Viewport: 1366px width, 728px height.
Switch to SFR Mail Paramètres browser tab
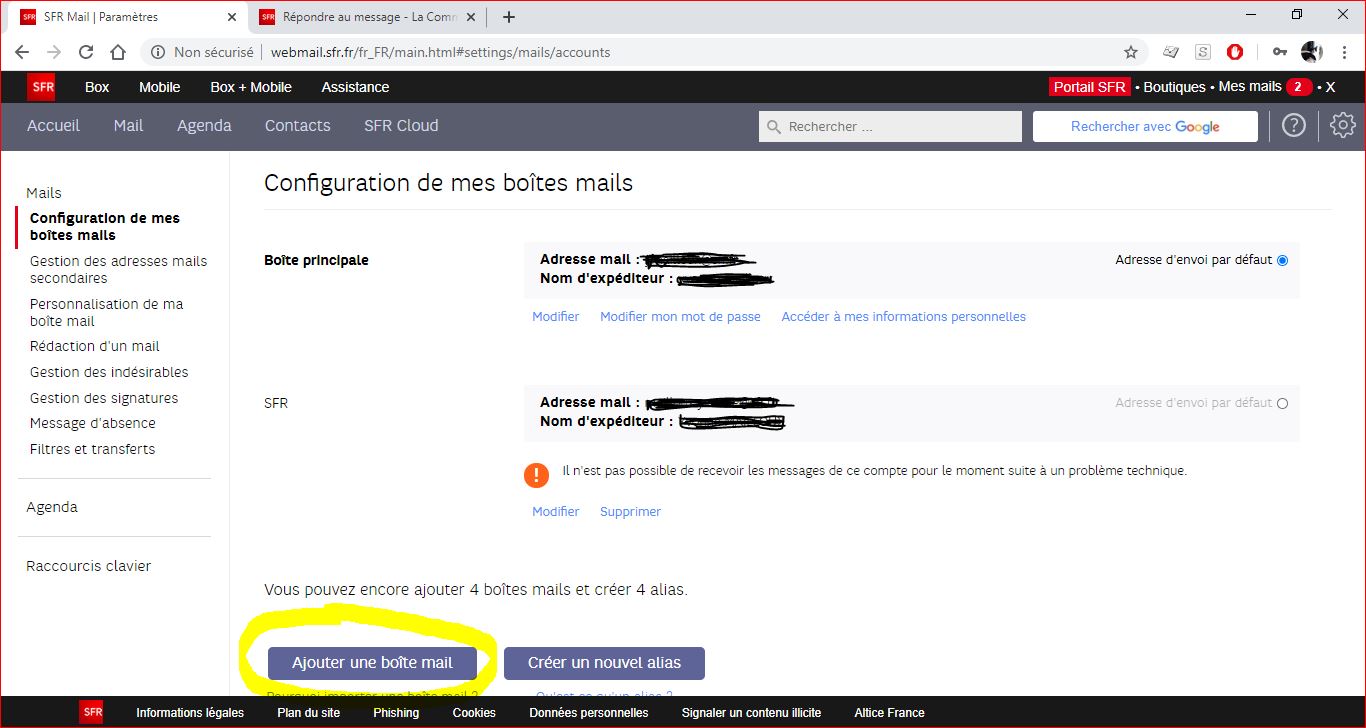pyautogui.click(x=129, y=17)
